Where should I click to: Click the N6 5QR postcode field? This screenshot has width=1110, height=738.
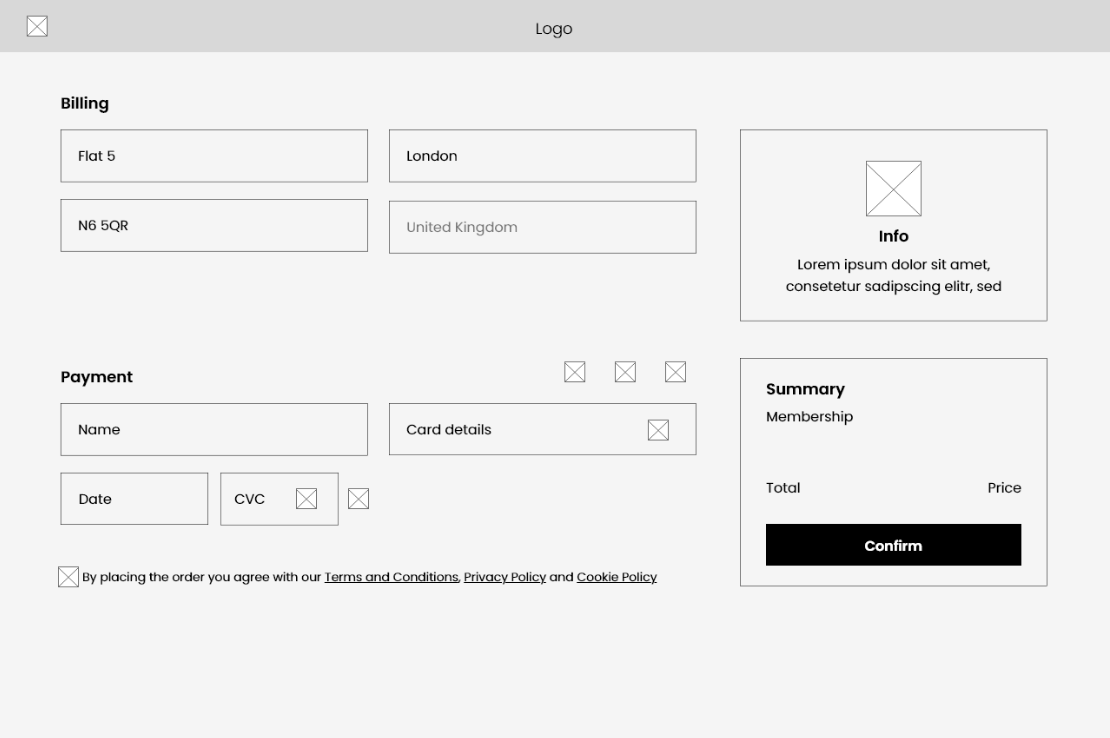click(214, 226)
